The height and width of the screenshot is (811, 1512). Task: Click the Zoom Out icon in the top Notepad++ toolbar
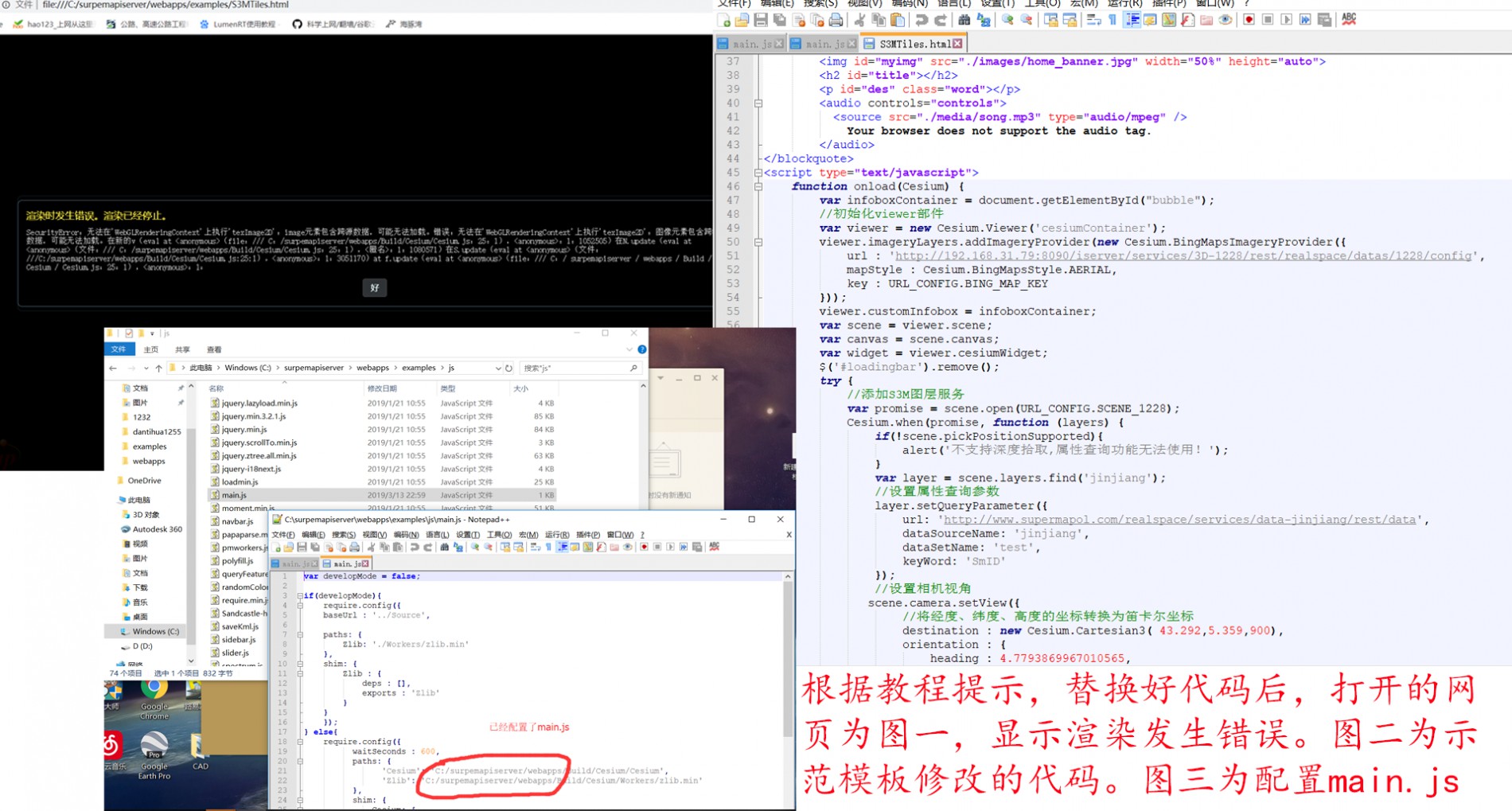coord(1027,20)
